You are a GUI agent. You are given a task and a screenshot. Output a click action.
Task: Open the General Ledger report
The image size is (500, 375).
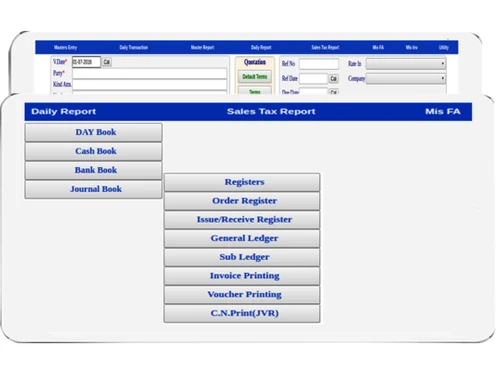pyautogui.click(x=242, y=238)
